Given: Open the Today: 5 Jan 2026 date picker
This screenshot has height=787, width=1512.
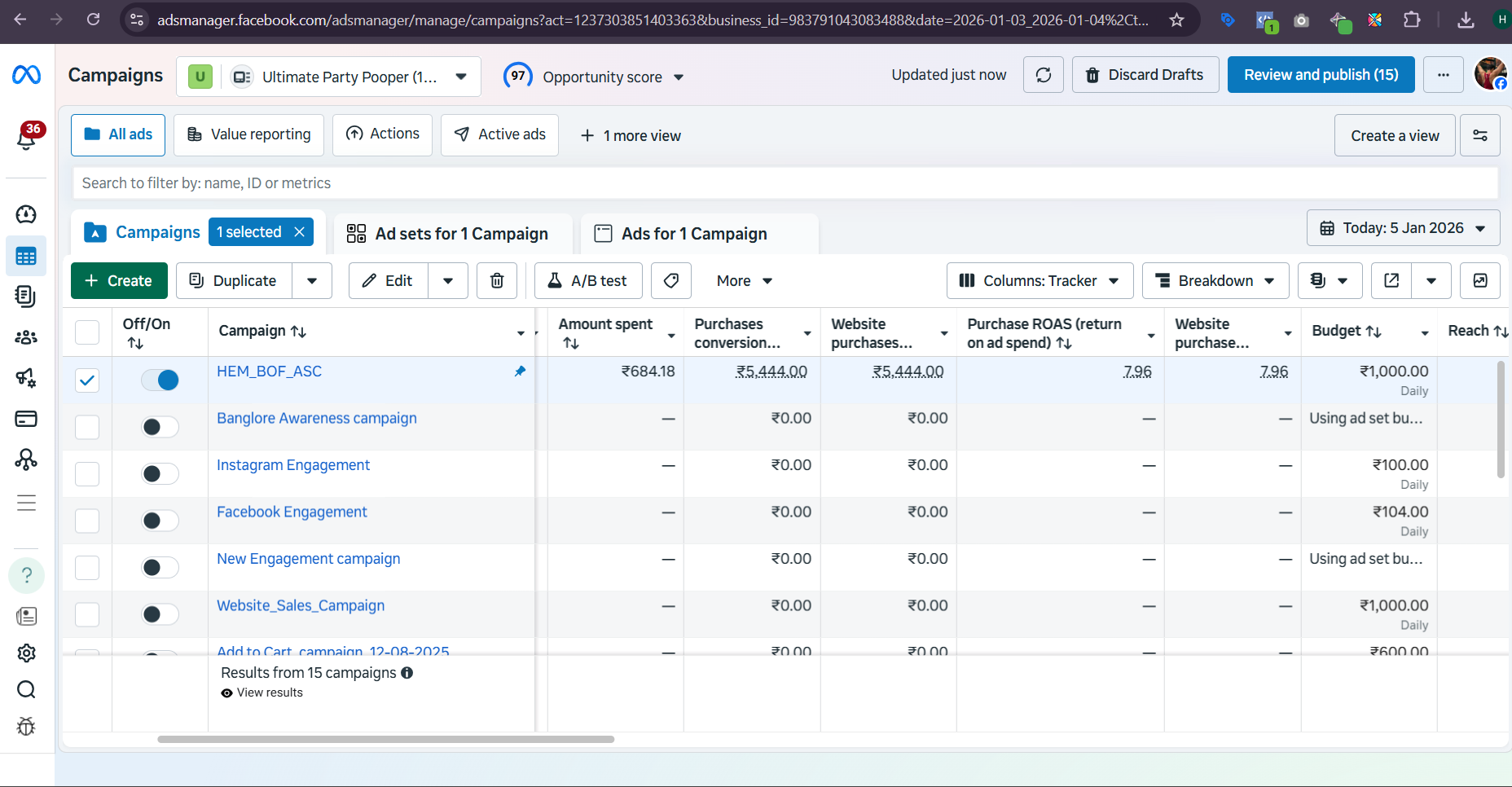Looking at the screenshot, I should point(1402,228).
